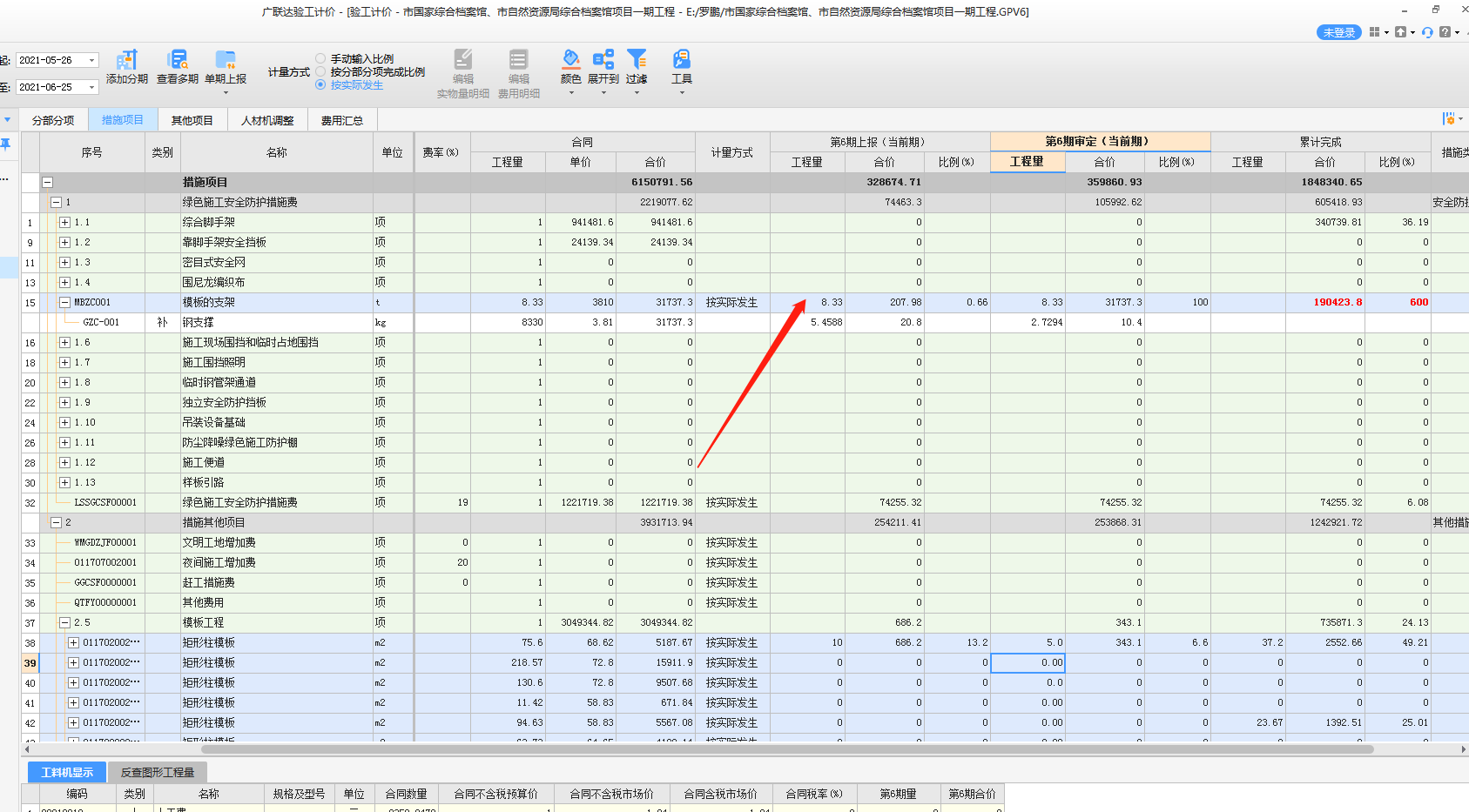
Task: Select 按实际发生 radio option
Action: point(320,85)
